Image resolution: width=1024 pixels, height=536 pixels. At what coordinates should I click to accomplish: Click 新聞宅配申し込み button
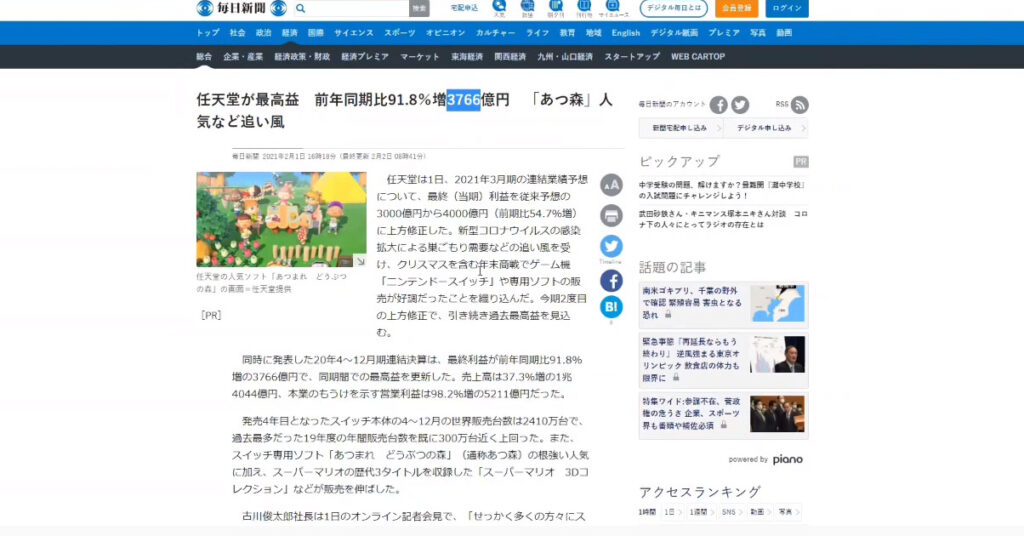tap(681, 128)
